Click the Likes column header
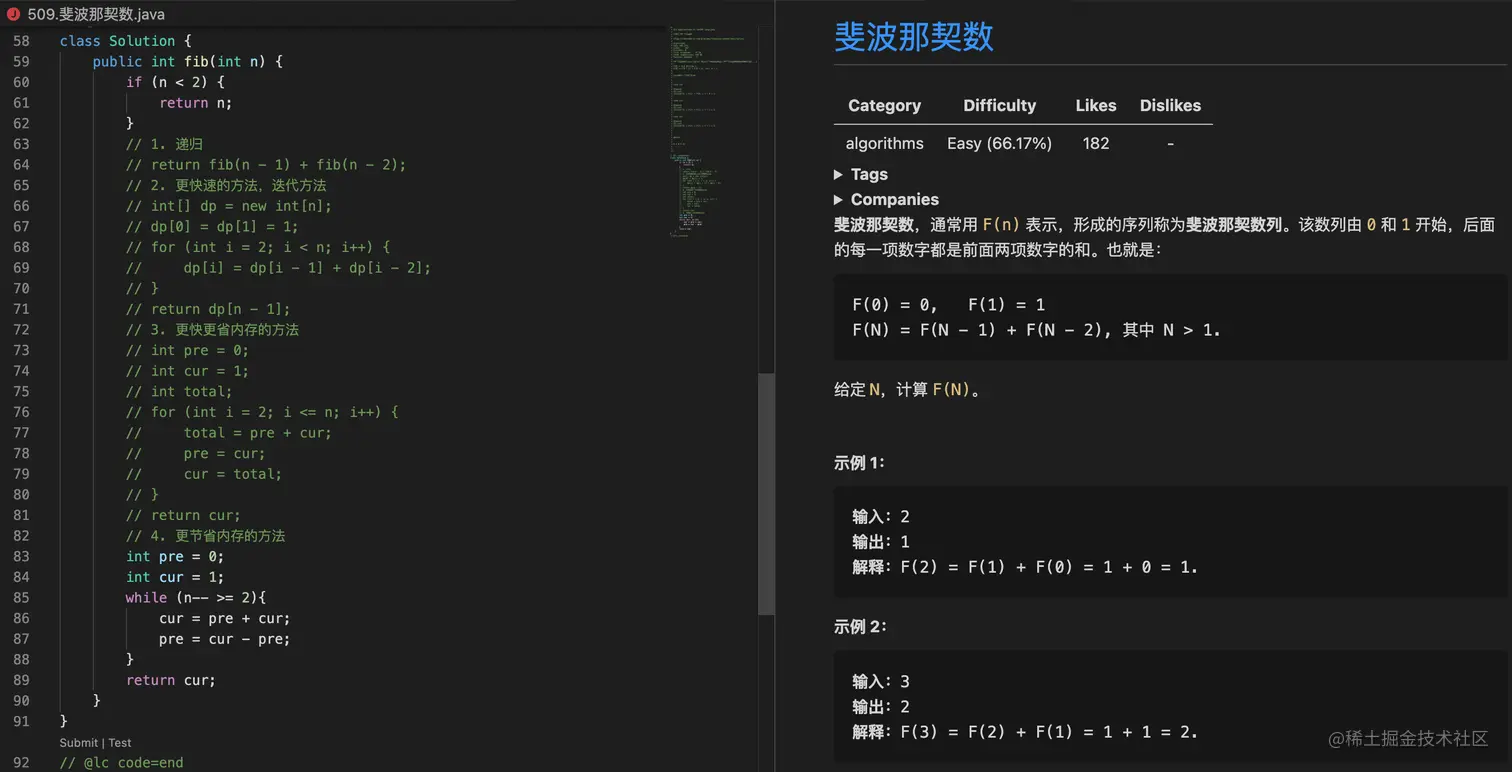Screen dimensions: 1512x772 [1095, 105]
